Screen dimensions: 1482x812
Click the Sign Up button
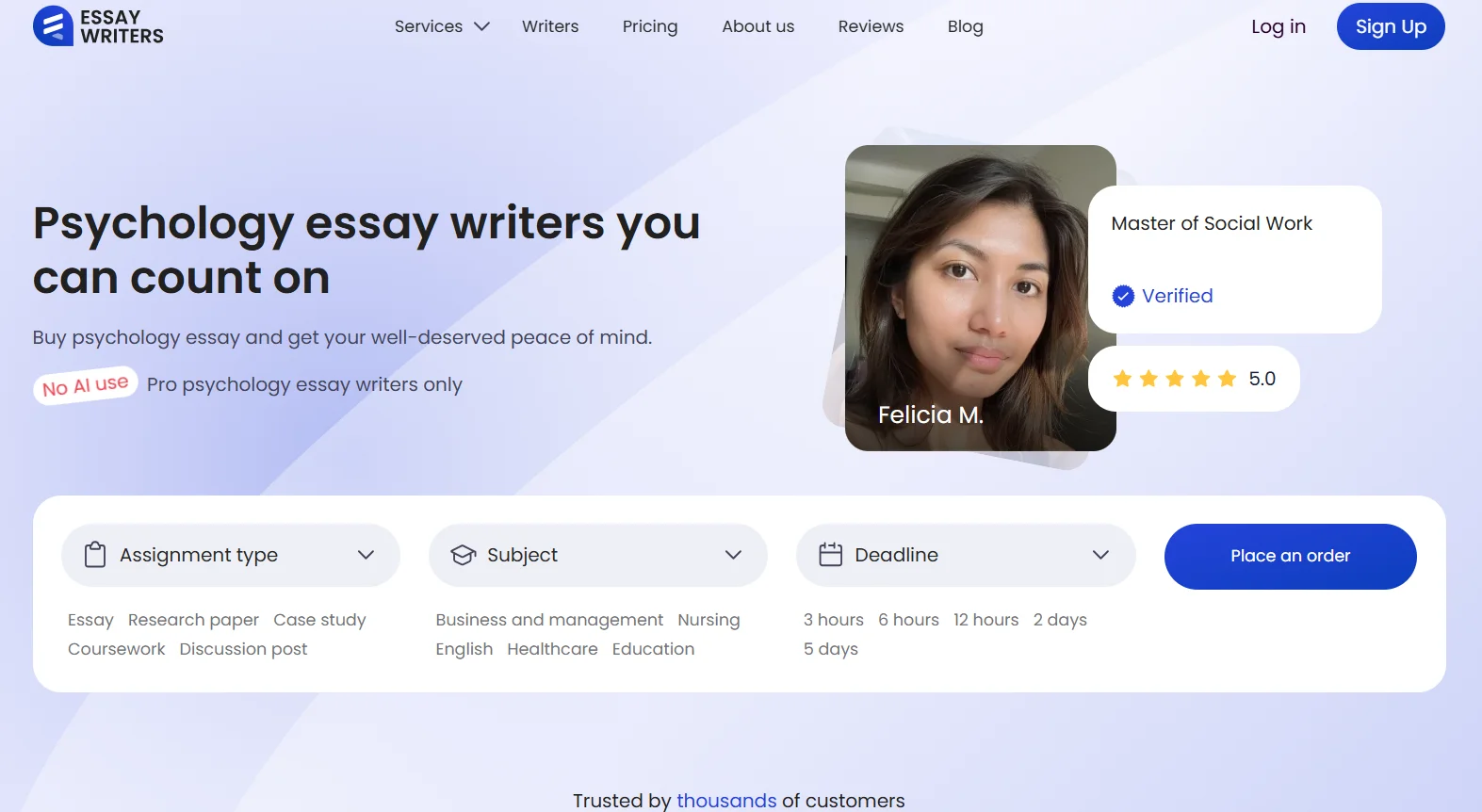pos(1391,26)
